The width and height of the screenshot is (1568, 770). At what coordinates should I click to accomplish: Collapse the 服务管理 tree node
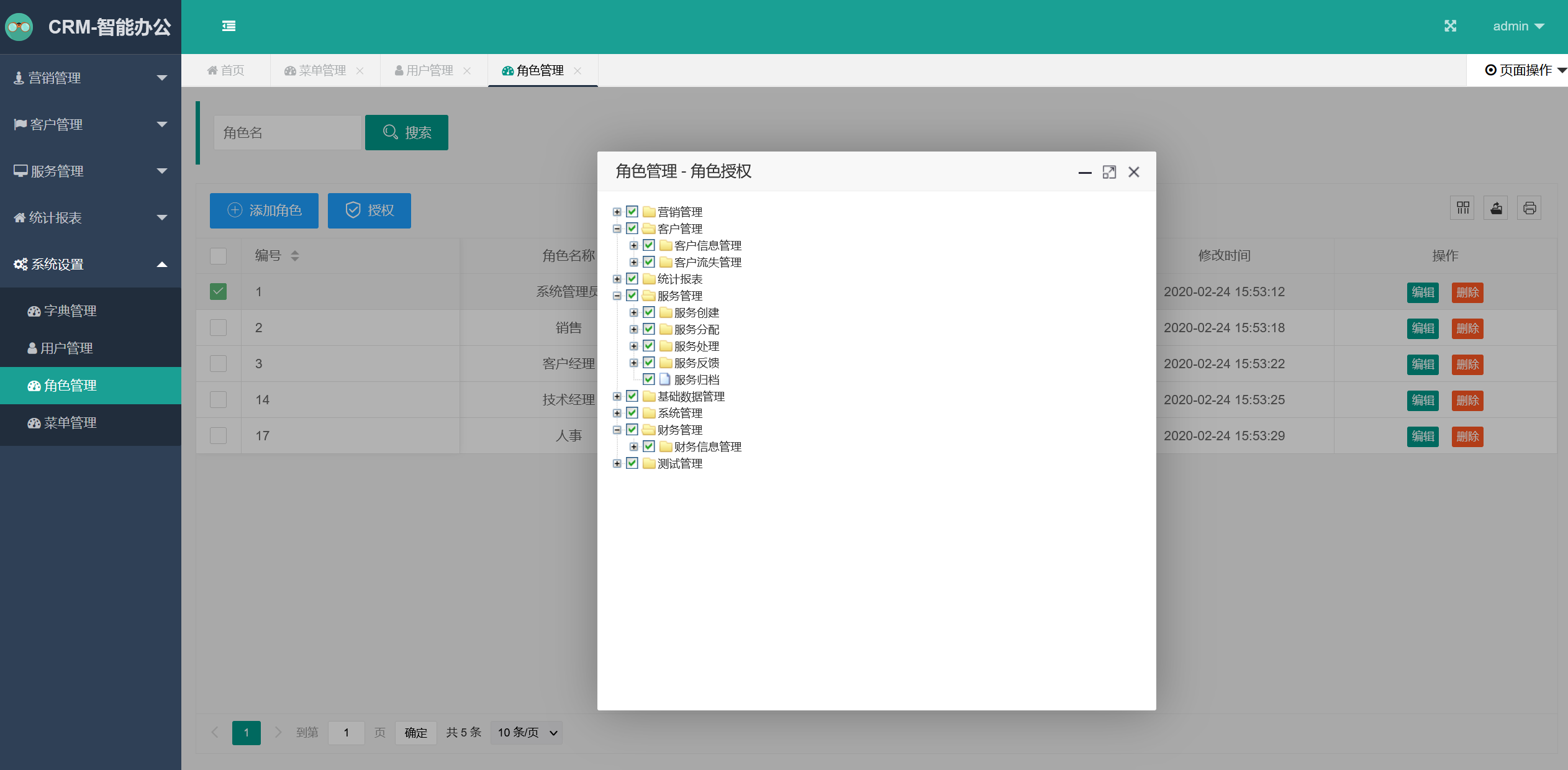[617, 296]
